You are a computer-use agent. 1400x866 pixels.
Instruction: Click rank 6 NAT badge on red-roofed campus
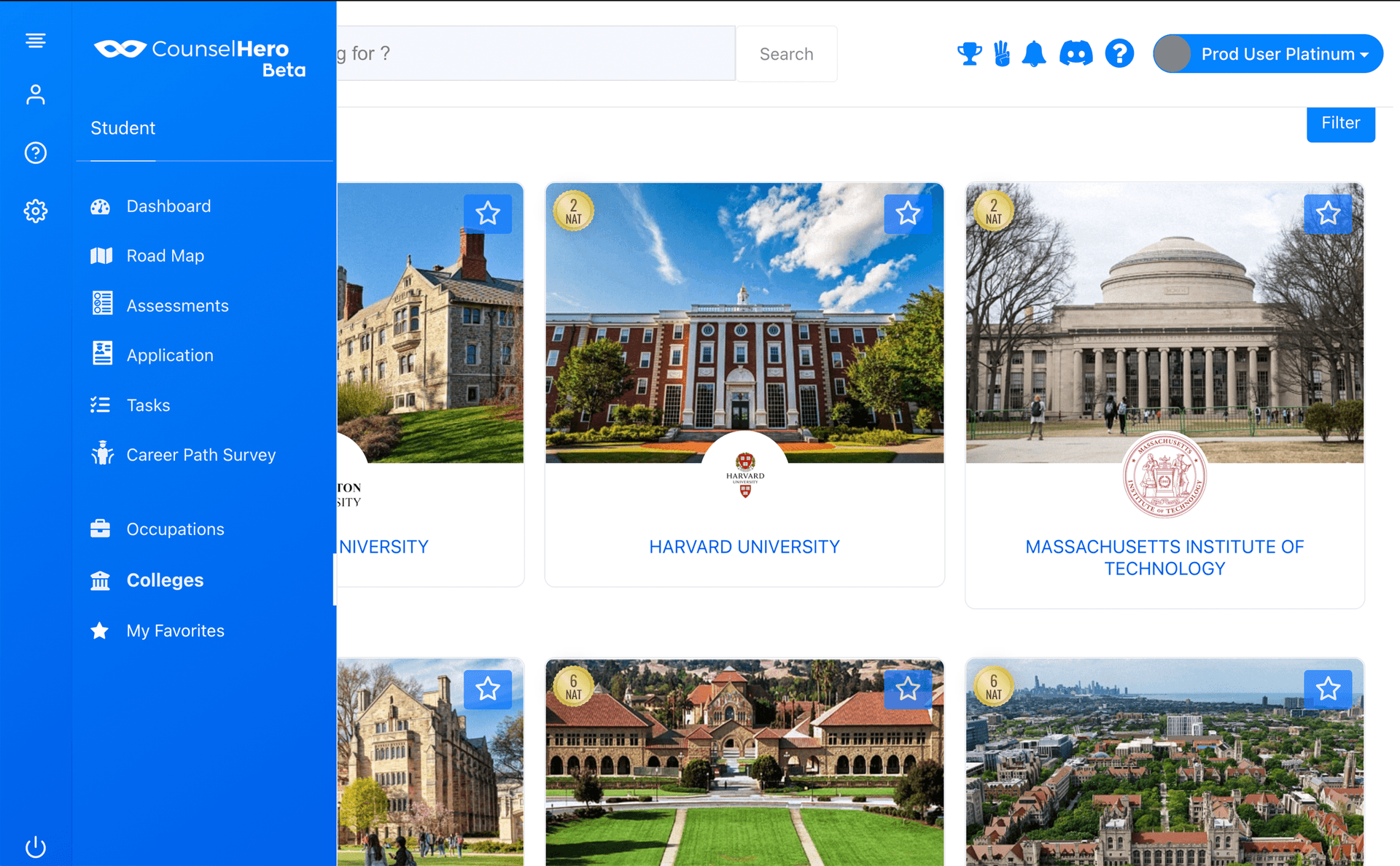click(x=574, y=687)
